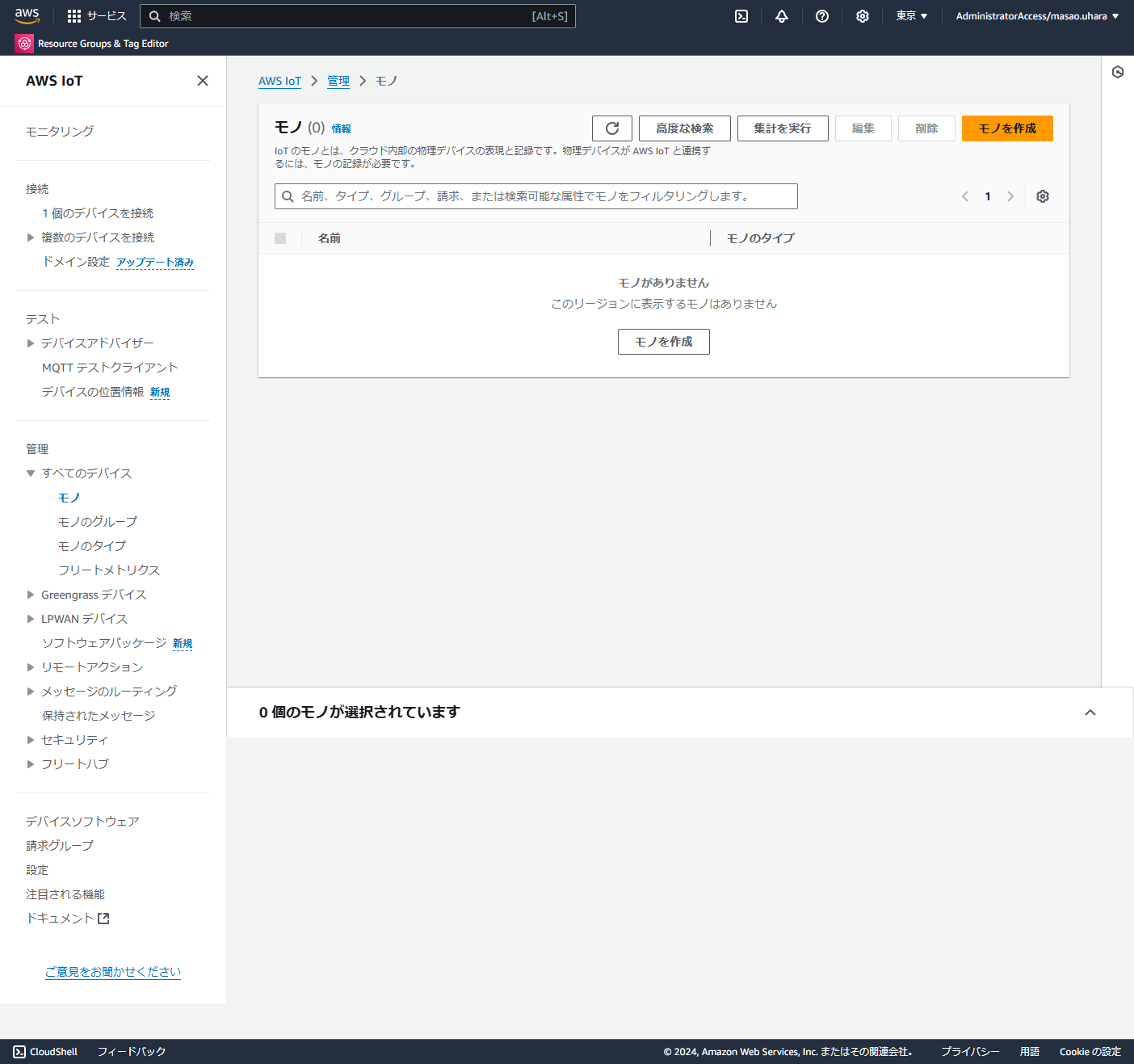Sort by モノのタイプ column header

click(761, 238)
